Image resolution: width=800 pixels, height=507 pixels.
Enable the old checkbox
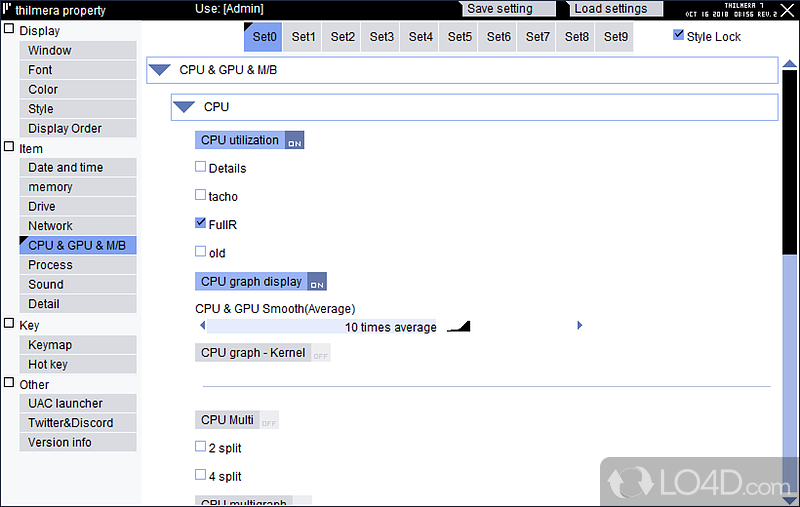201,251
